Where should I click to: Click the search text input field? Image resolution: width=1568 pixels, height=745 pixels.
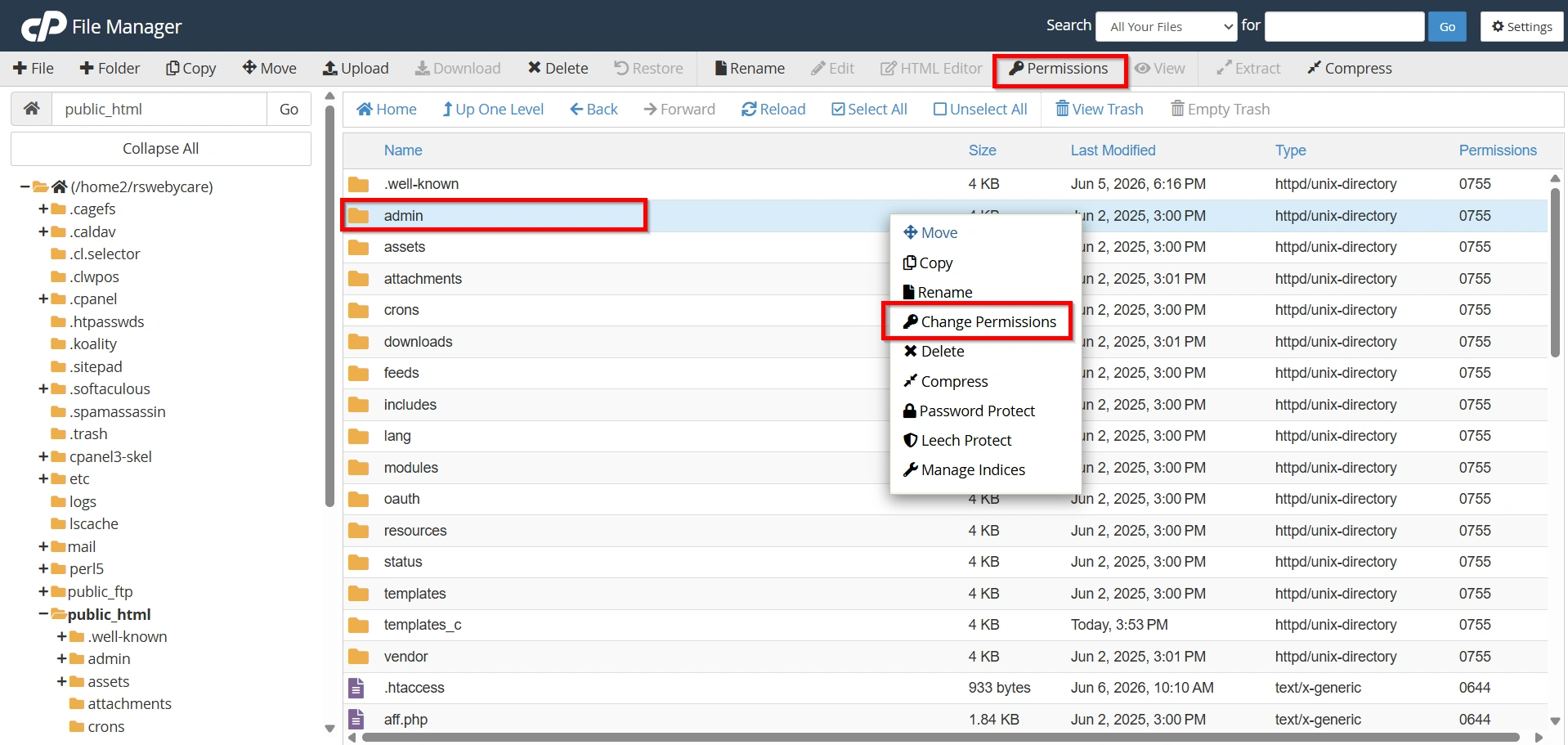pyautogui.click(x=1344, y=26)
